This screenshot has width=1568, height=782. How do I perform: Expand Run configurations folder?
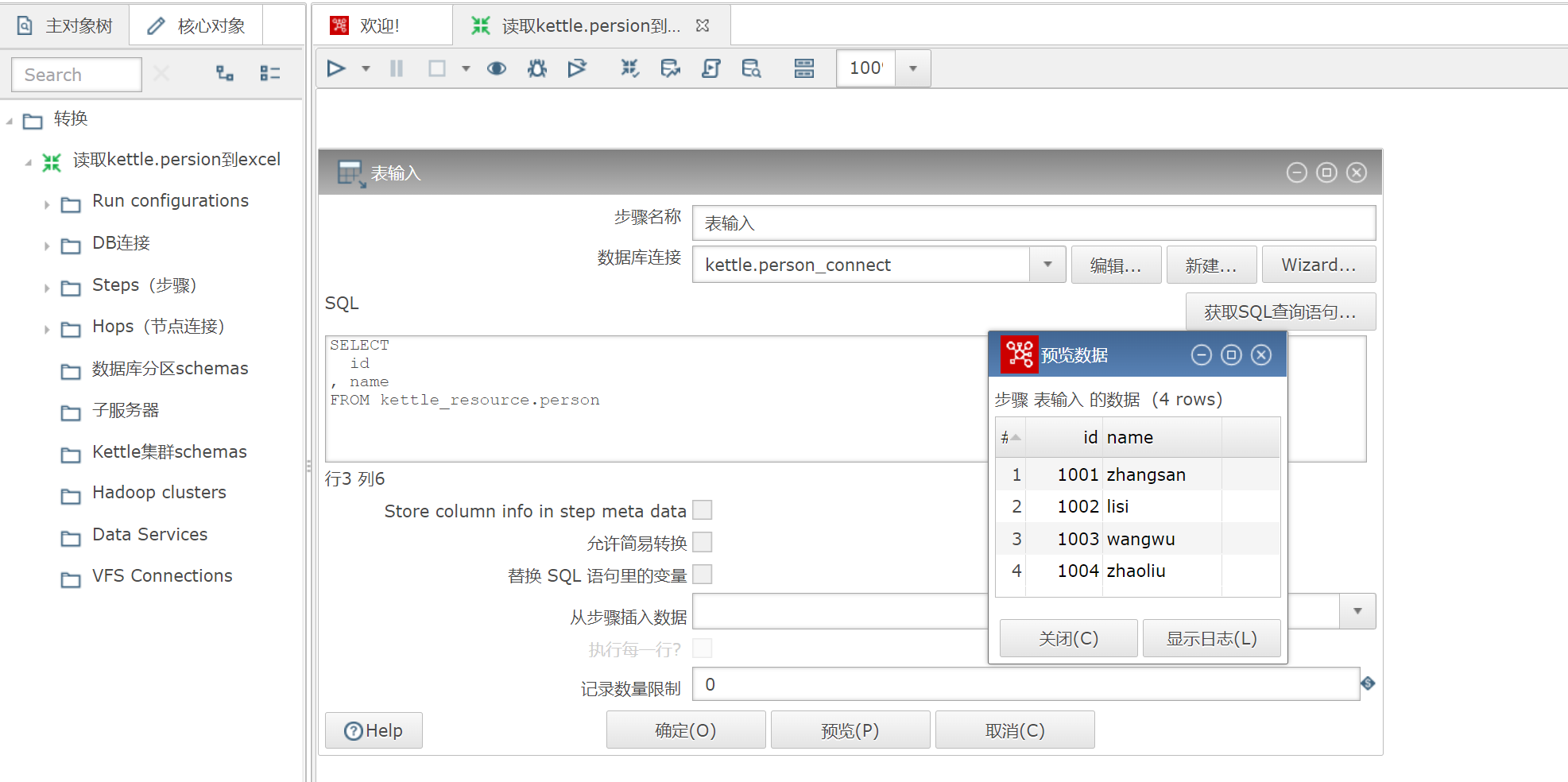click(x=47, y=204)
